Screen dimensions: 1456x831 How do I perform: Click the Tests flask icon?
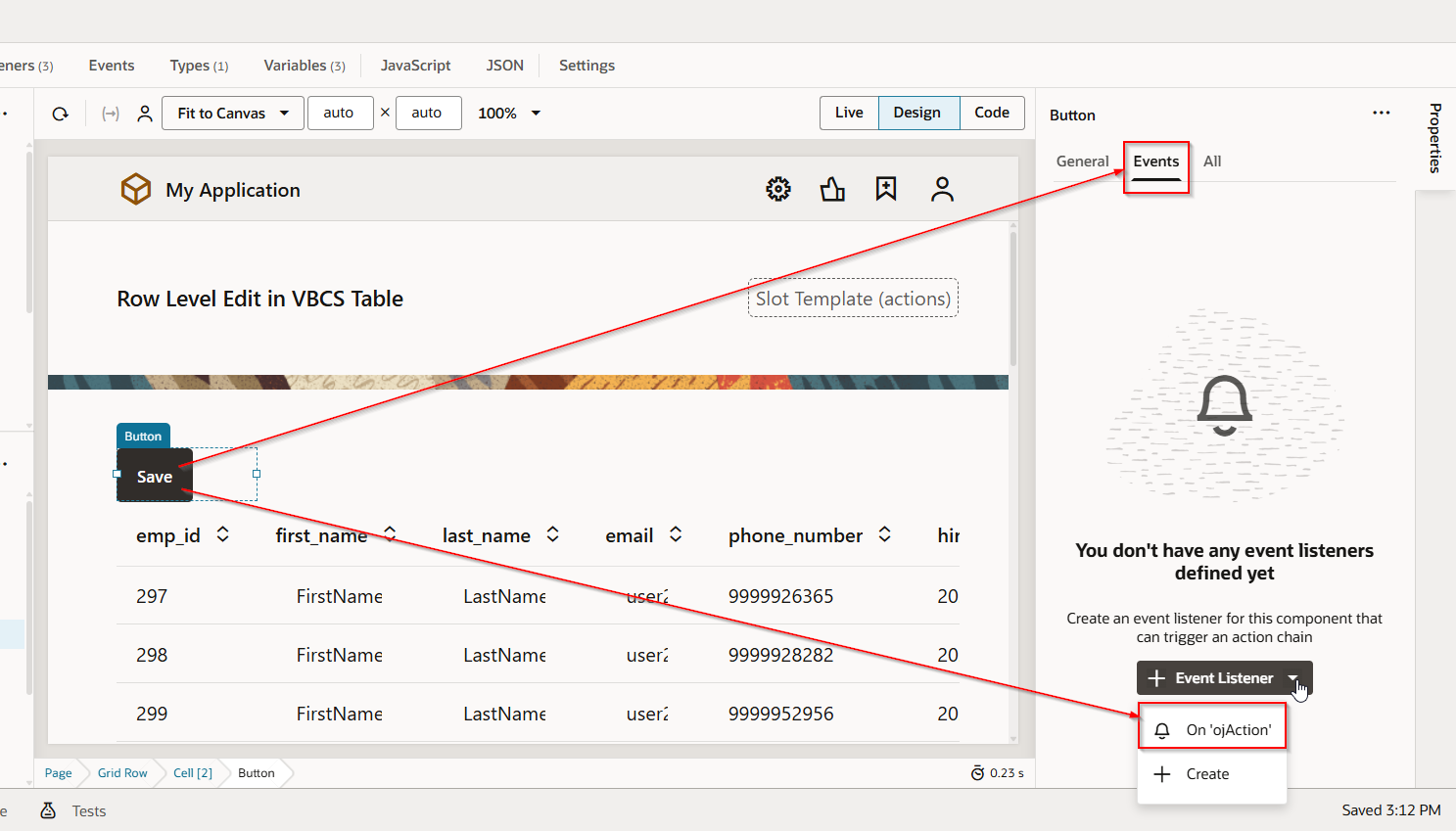click(48, 810)
